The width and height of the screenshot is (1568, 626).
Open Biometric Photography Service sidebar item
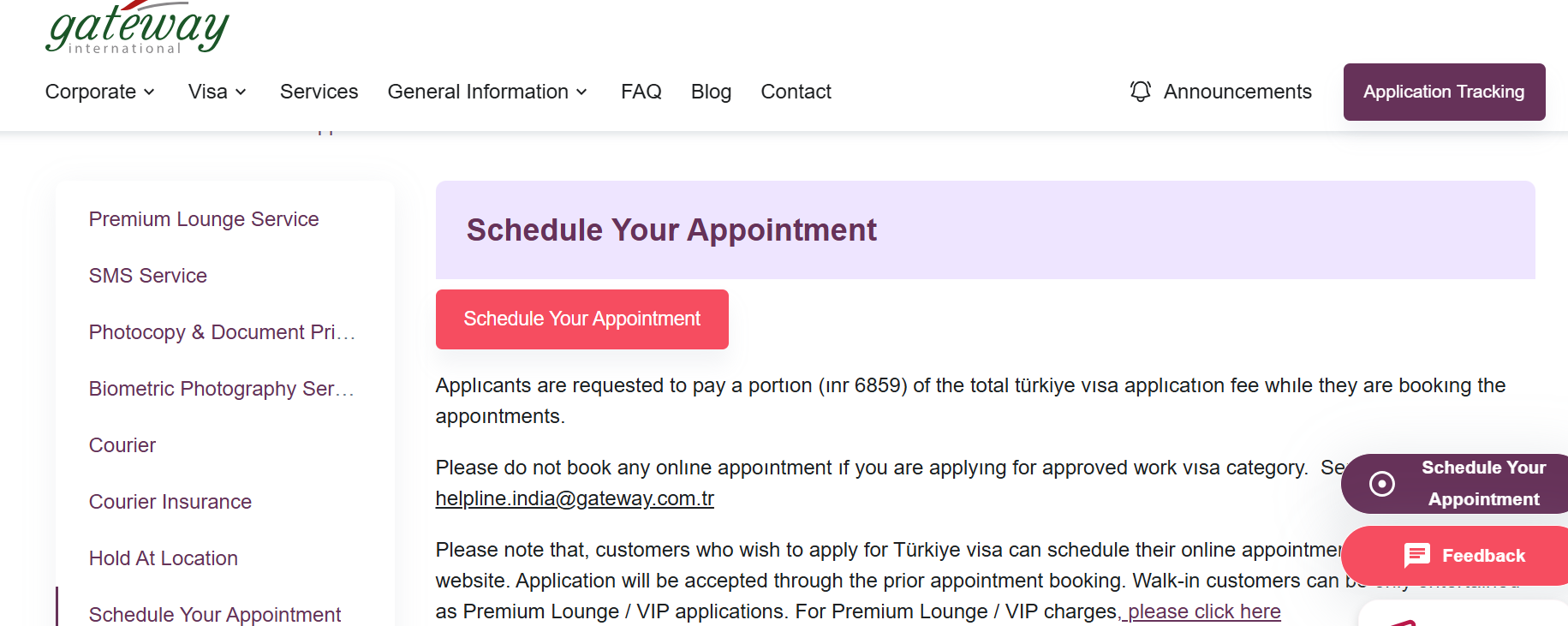point(221,389)
